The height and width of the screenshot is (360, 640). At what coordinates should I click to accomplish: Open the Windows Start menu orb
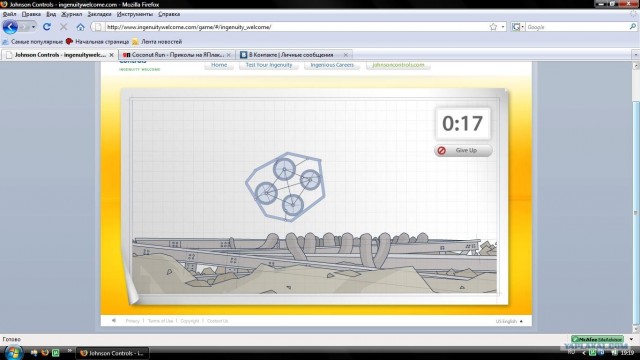coord(13,353)
